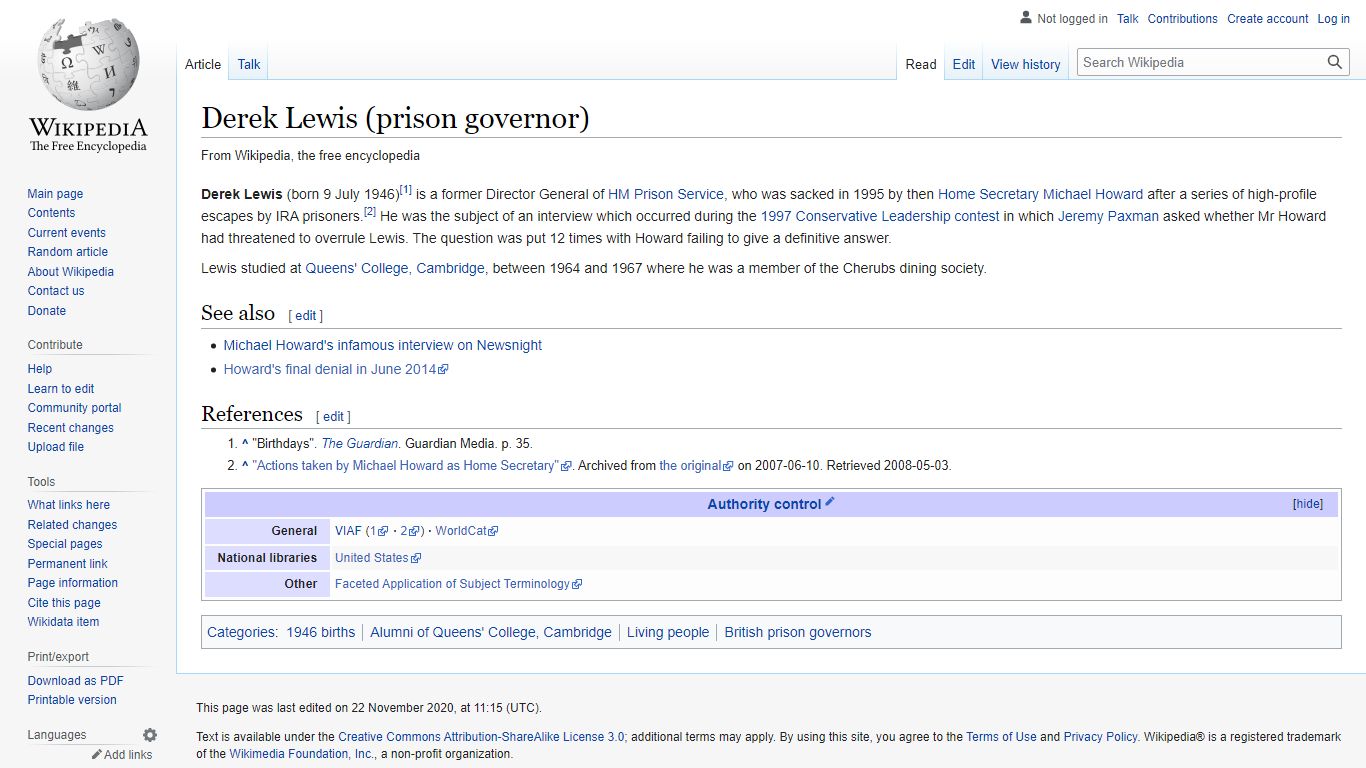The height and width of the screenshot is (768, 1366).
Task: Open the Privacy Policy footer link
Action: tap(1100, 736)
